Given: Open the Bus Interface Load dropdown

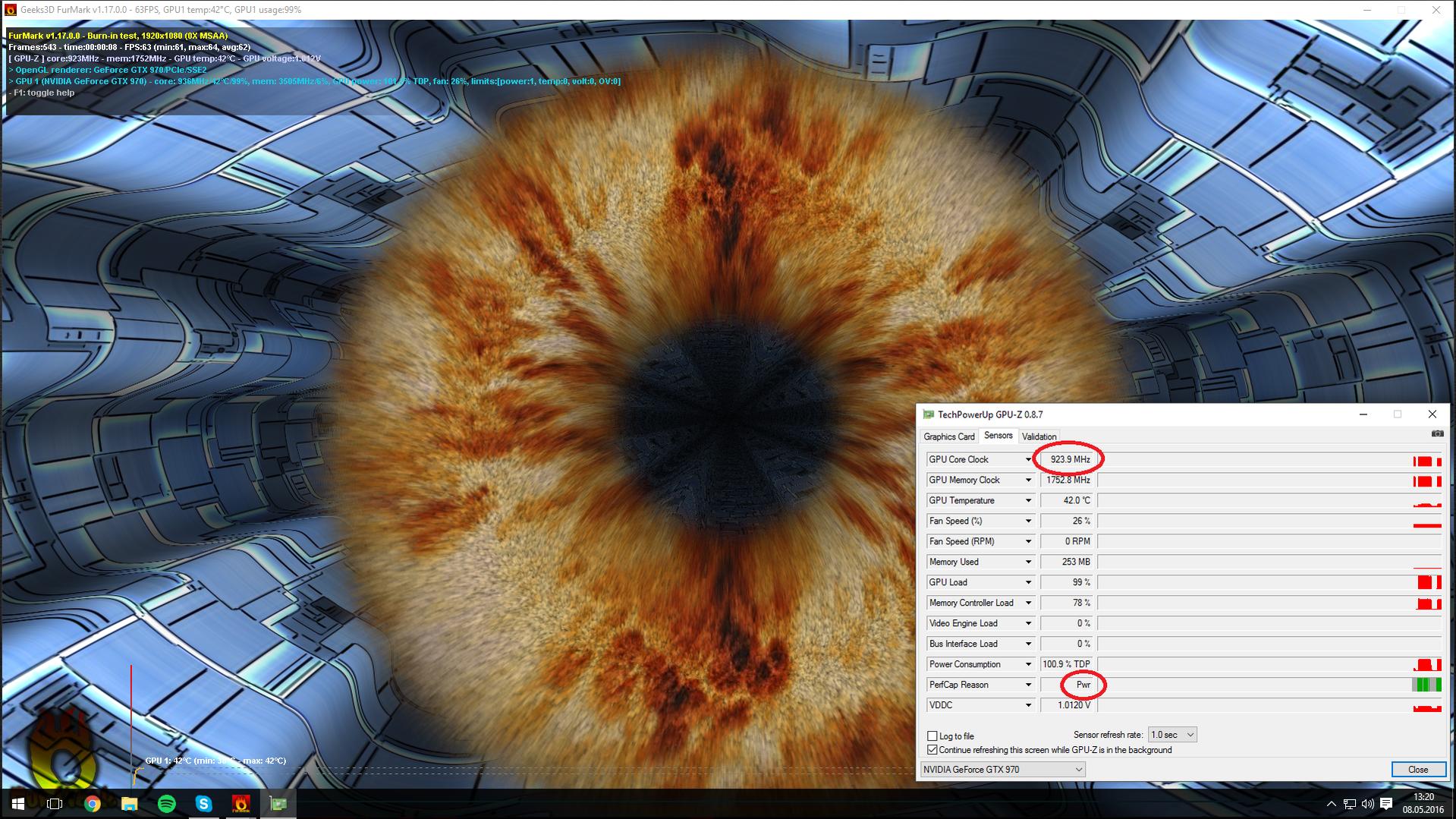Looking at the screenshot, I should click(1028, 644).
